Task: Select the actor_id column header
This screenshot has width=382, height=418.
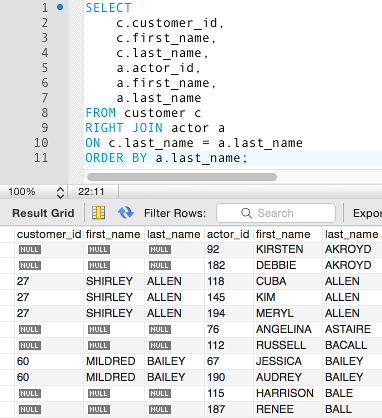Action: [x=228, y=234]
